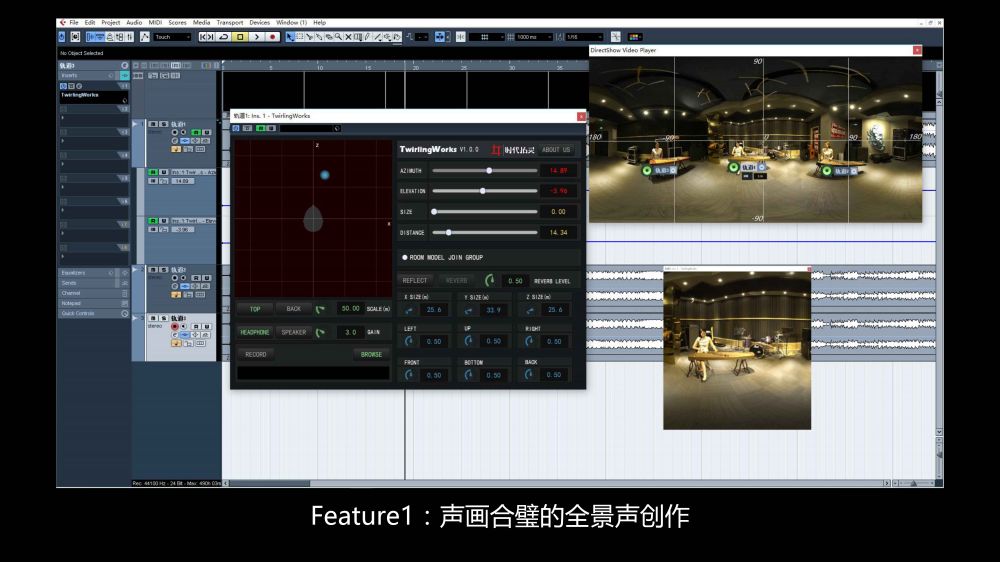Screen dimensions: 1000x562
Task: Click the AZIMUTH slider handle
Action: (489, 171)
